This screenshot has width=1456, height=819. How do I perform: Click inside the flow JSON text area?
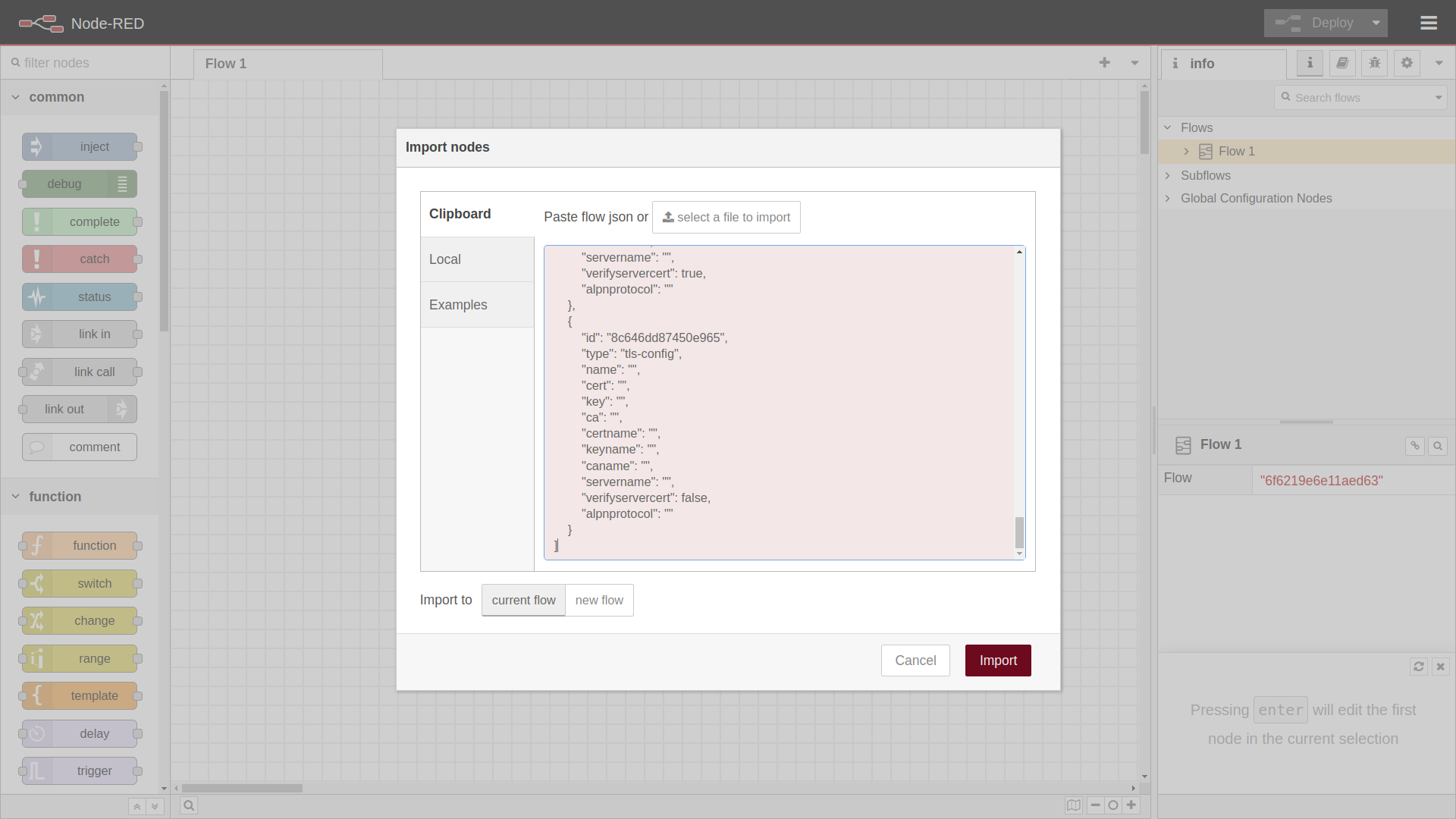[780, 403]
